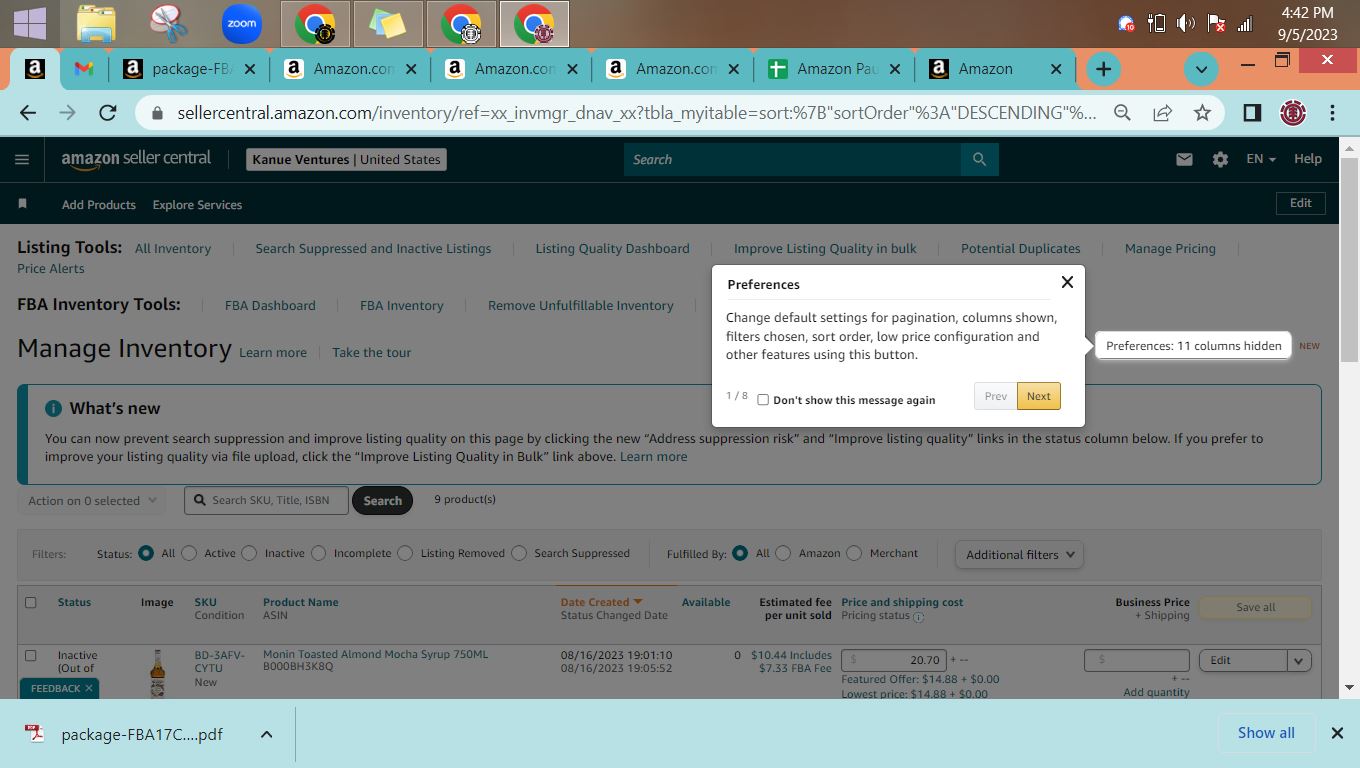Image resolution: width=1360 pixels, height=768 pixels.
Task: Open a new browser tab
Action: click(x=1103, y=69)
